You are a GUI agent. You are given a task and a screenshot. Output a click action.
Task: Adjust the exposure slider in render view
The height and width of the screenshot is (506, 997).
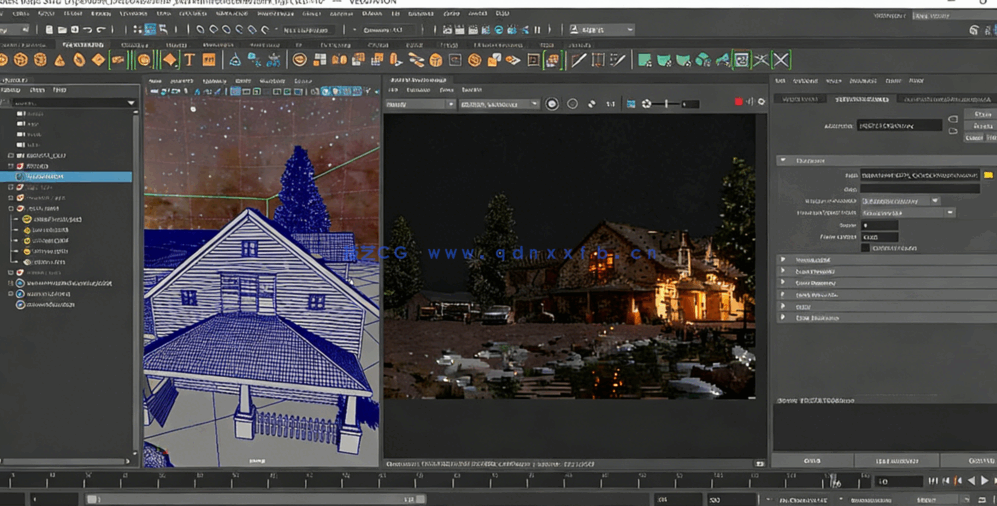pyautogui.click(x=667, y=104)
